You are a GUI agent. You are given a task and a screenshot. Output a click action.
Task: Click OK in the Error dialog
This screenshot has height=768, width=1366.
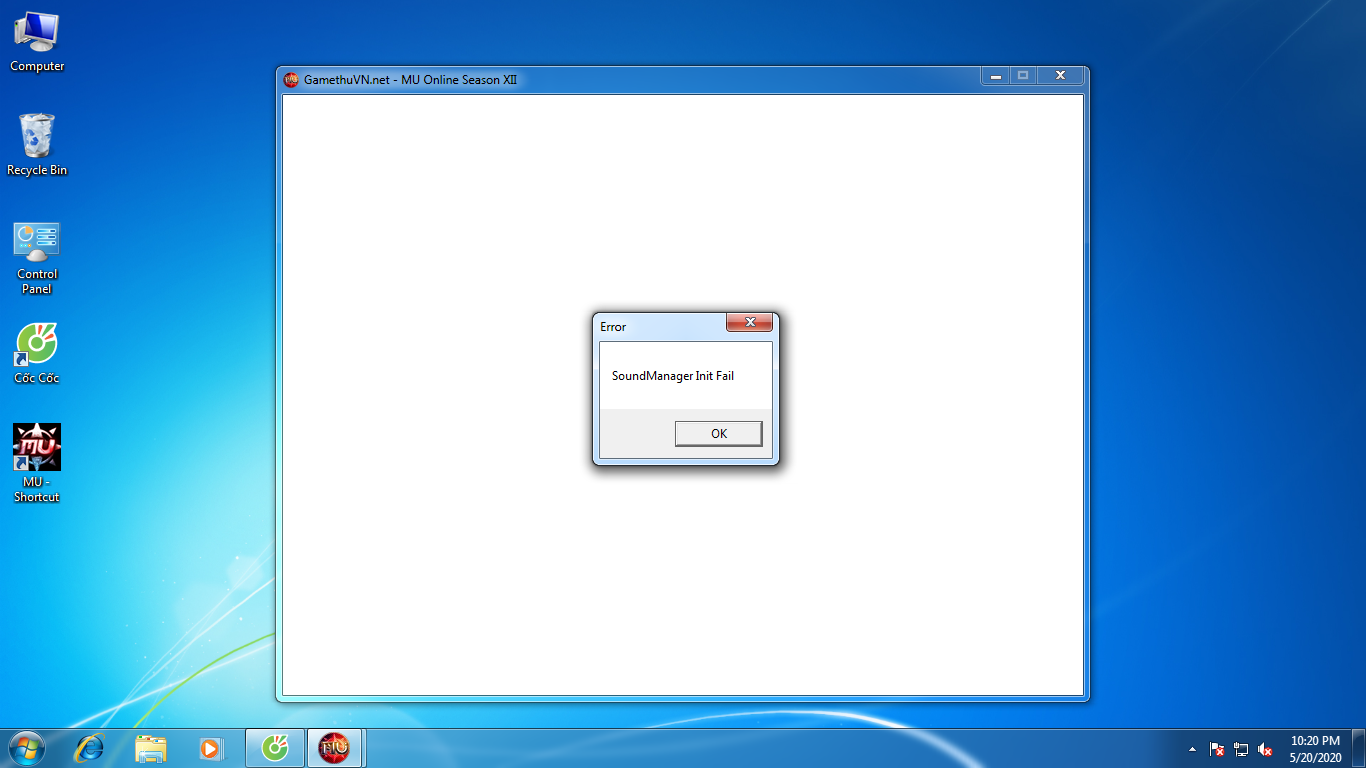(718, 433)
